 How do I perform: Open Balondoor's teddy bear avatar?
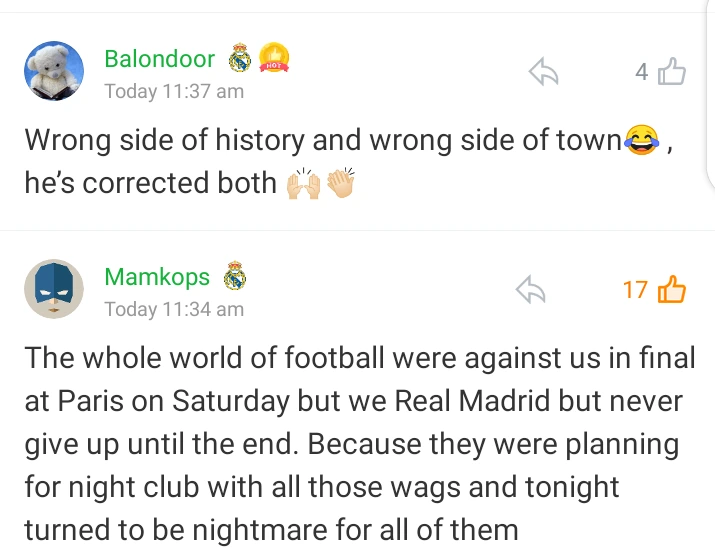pos(53,72)
